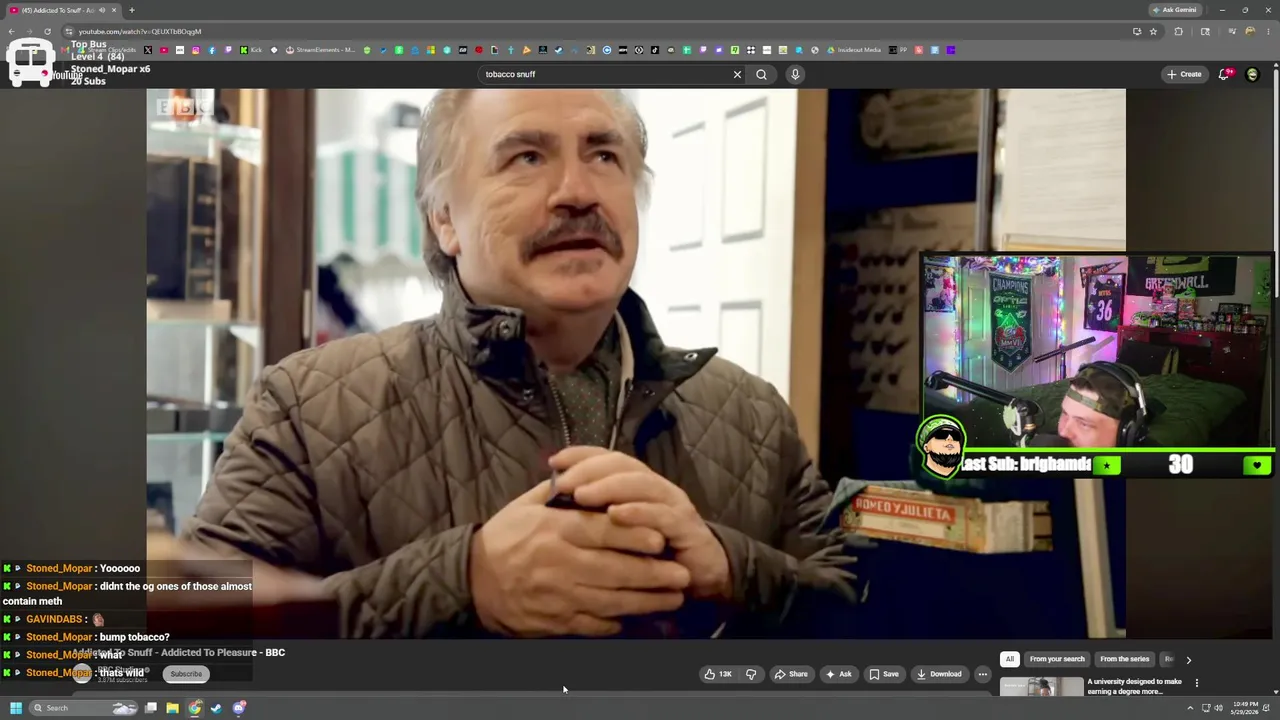Like the video with thumbs up
The height and width of the screenshot is (720, 1280).
coord(718,674)
